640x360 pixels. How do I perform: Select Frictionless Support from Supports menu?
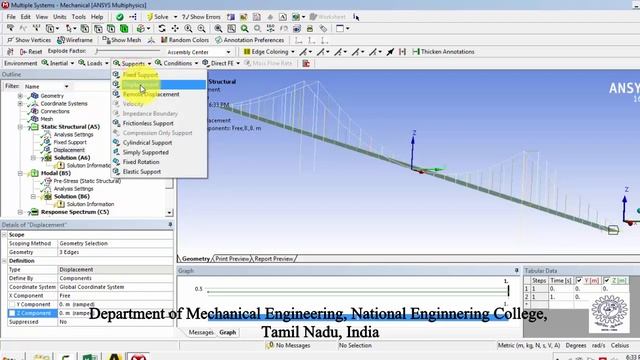click(148, 123)
